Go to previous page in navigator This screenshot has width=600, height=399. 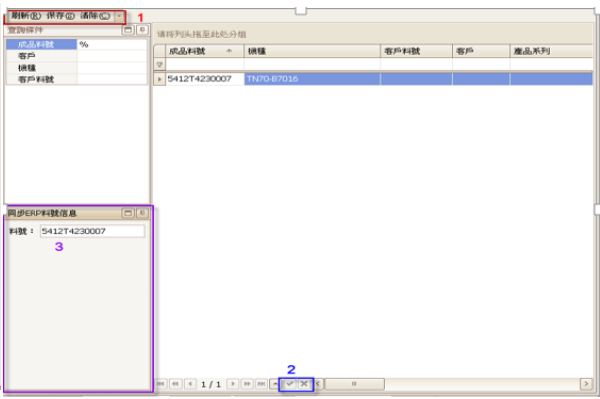176,384
